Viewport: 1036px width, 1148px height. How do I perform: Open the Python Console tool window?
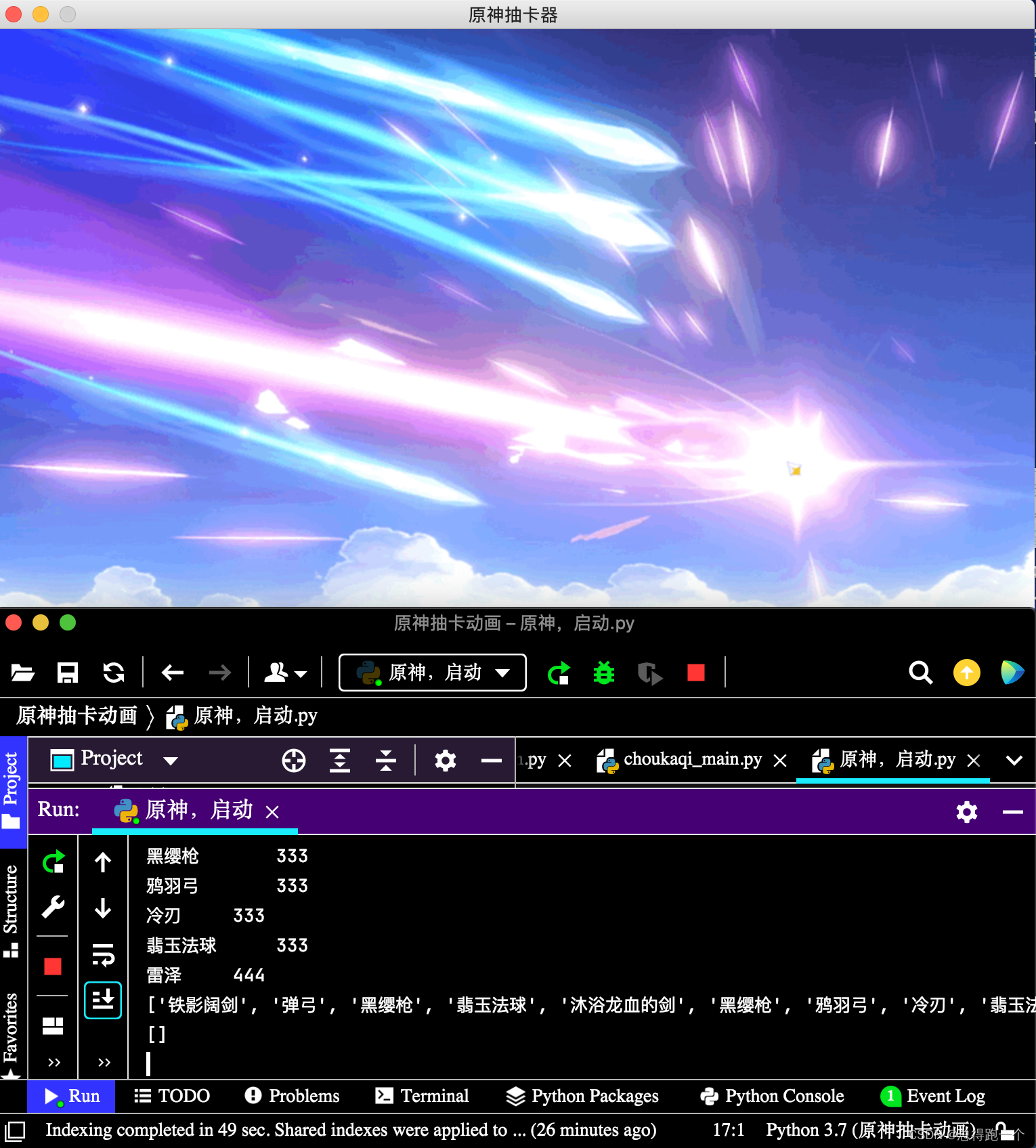tap(772, 1096)
